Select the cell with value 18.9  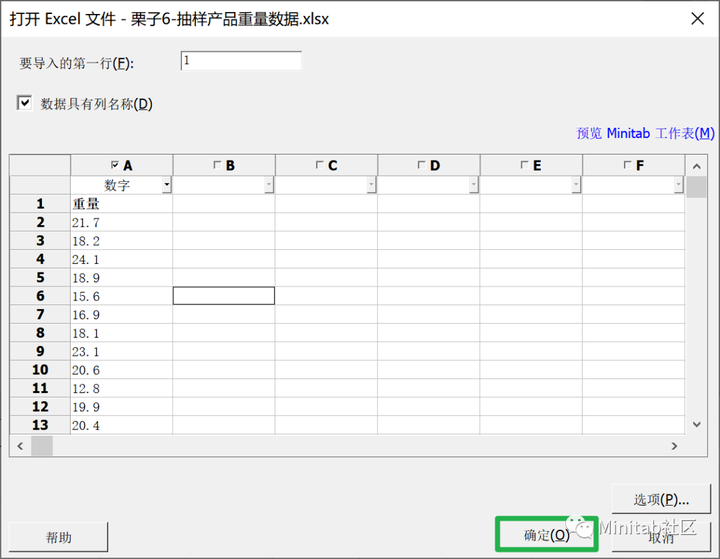pos(122,277)
